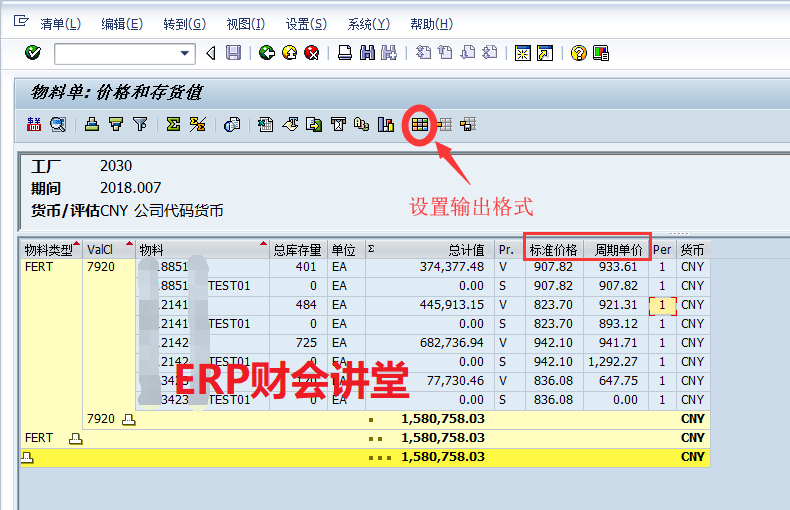790x510 pixels.
Task: Open the 转到(G) menu
Action: 184,24
